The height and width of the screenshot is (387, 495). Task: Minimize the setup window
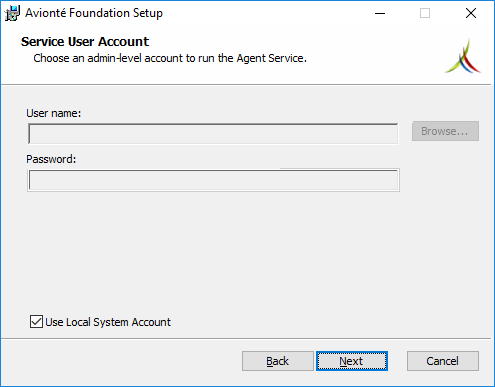click(x=380, y=13)
